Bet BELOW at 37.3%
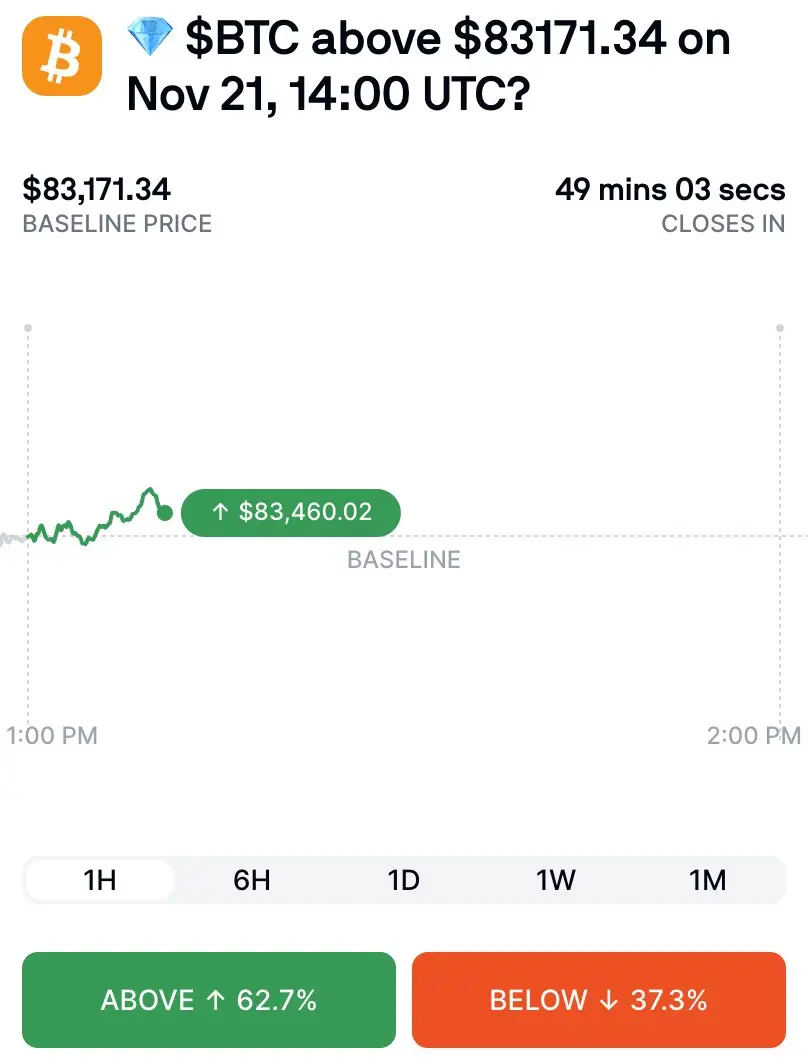This screenshot has width=808, height=1062. (599, 1000)
